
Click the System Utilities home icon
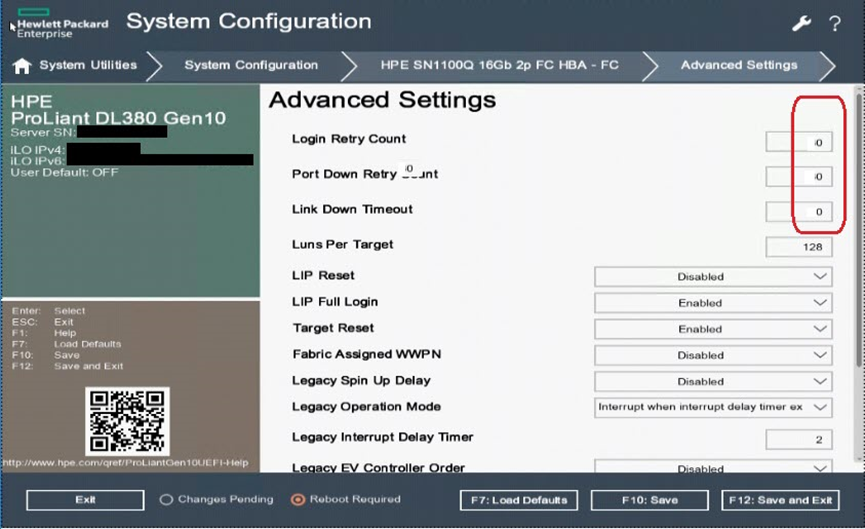point(22,66)
